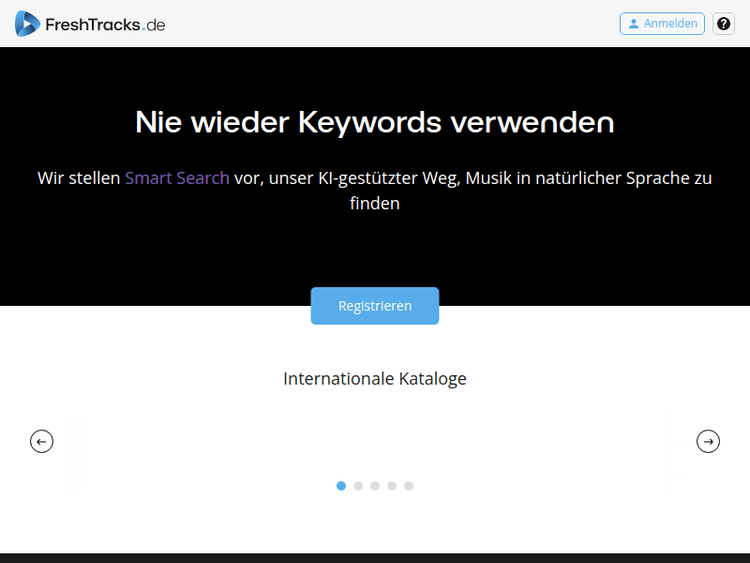Jump to the third carousel dot
The height and width of the screenshot is (563, 750).
tap(375, 486)
